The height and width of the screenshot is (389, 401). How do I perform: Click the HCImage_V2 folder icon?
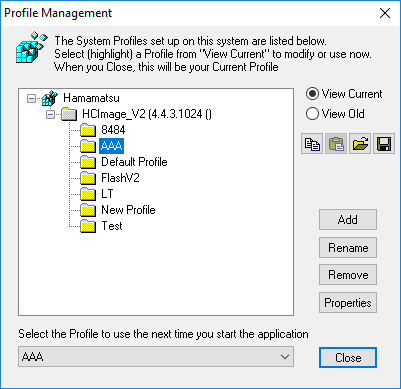[69, 114]
